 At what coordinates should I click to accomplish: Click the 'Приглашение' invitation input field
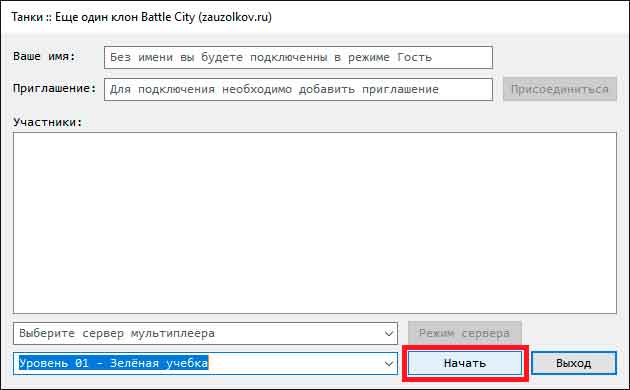pyautogui.click(x=298, y=89)
